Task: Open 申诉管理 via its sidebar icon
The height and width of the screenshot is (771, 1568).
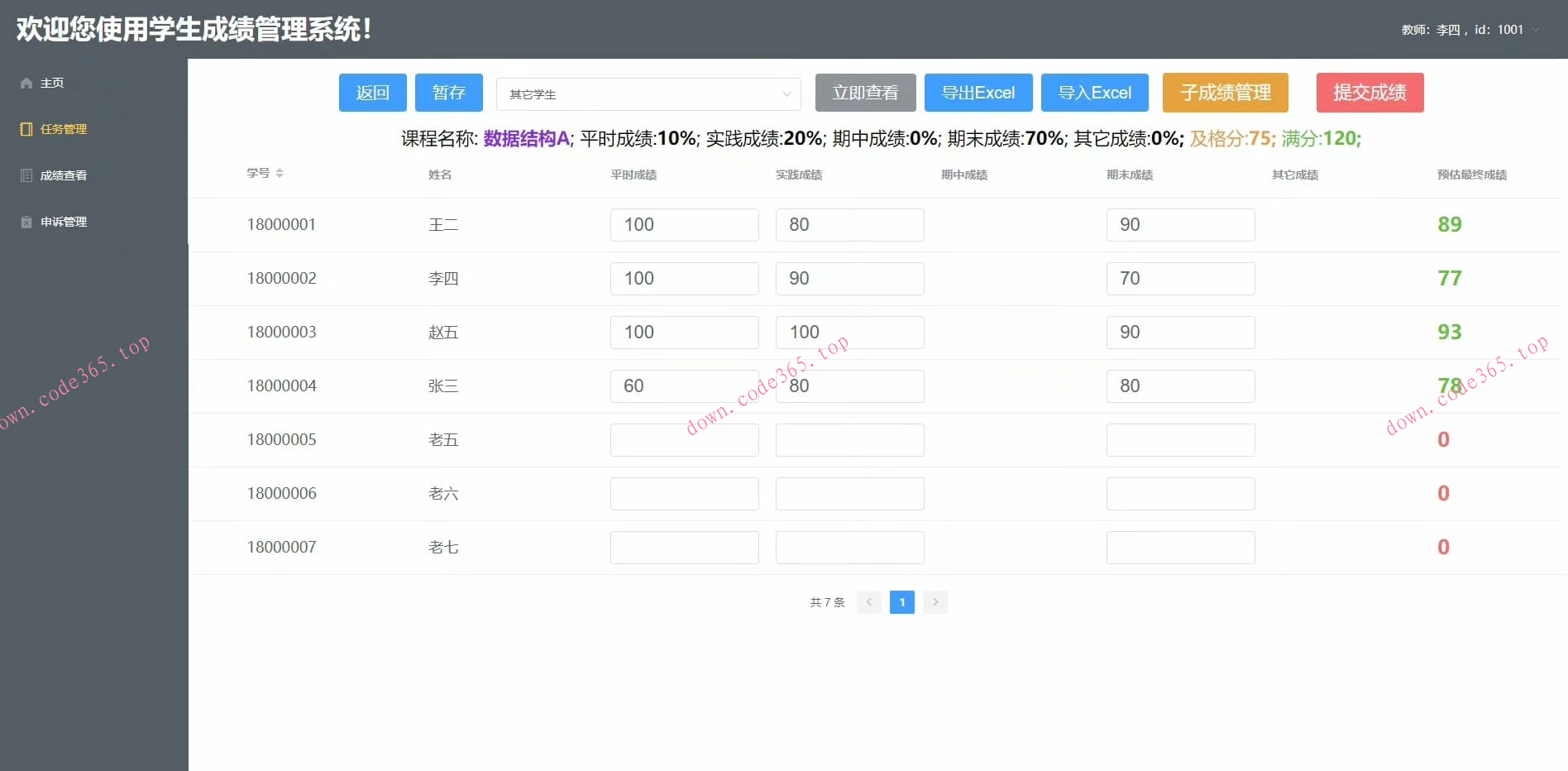Action: pyautogui.click(x=26, y=221)
